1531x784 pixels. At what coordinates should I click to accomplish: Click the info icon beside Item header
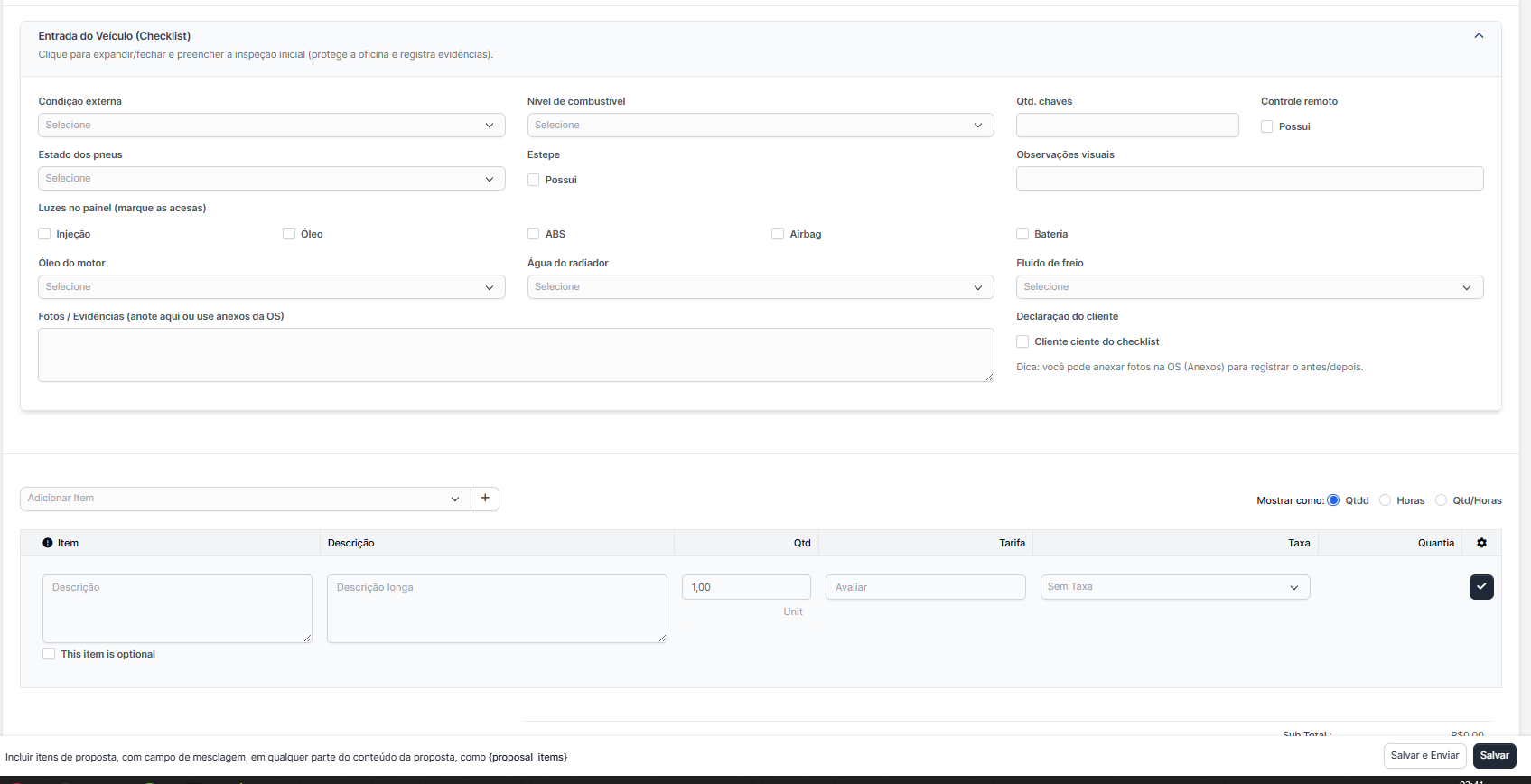click(48, 543)
